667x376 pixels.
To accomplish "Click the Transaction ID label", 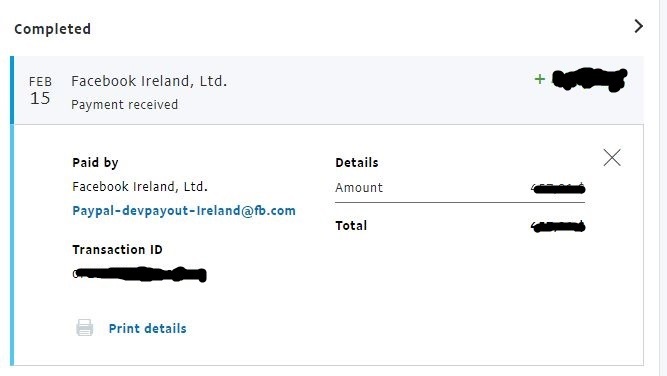I will (117, 249).
